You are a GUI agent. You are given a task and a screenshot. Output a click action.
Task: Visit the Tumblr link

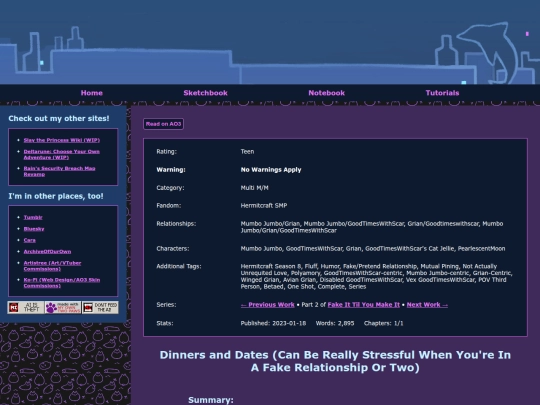33,217
